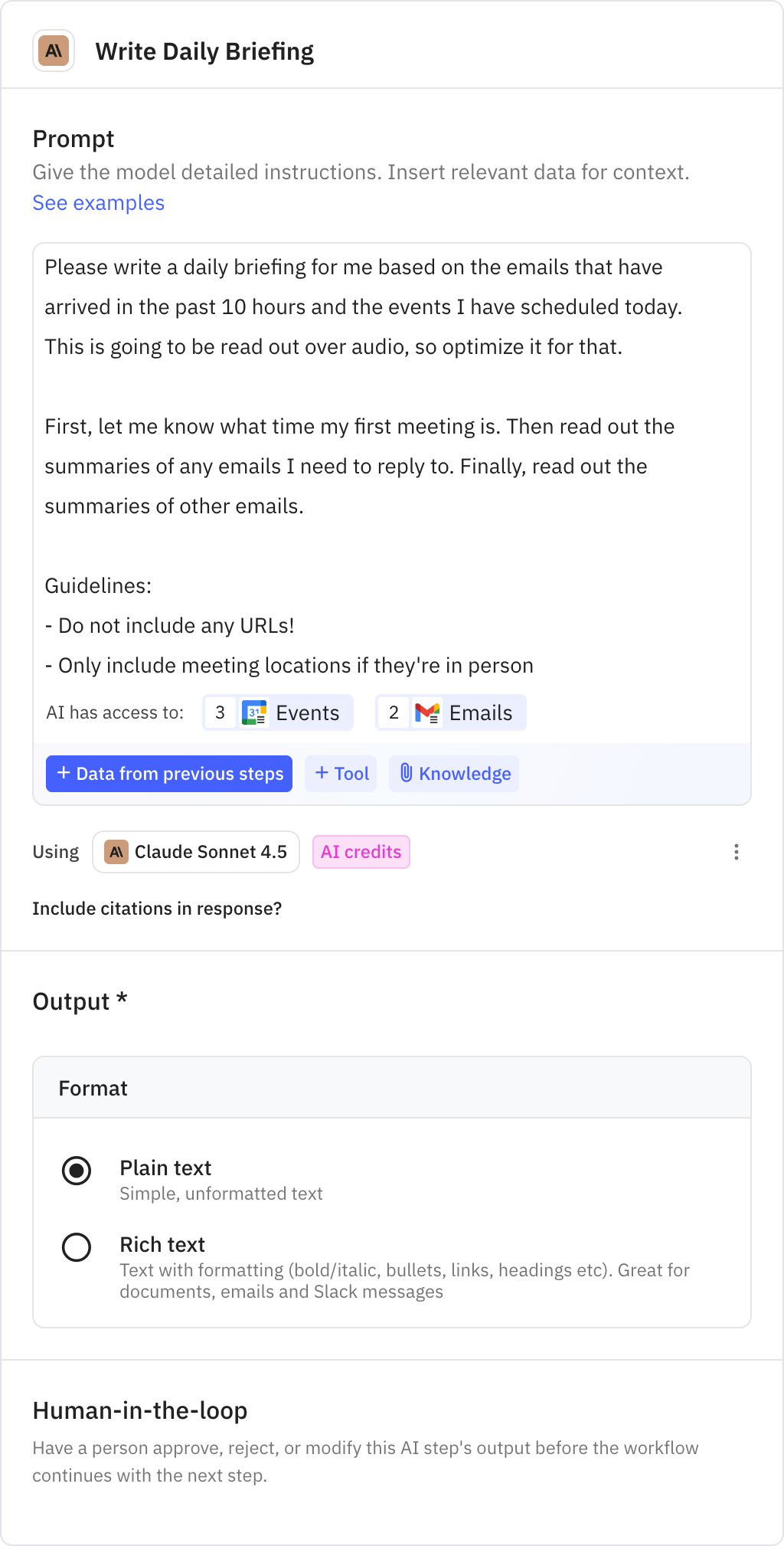Click the 2 Emails data chip count
The height and width of the screenshot is (1546, 784).
(394, 712)
